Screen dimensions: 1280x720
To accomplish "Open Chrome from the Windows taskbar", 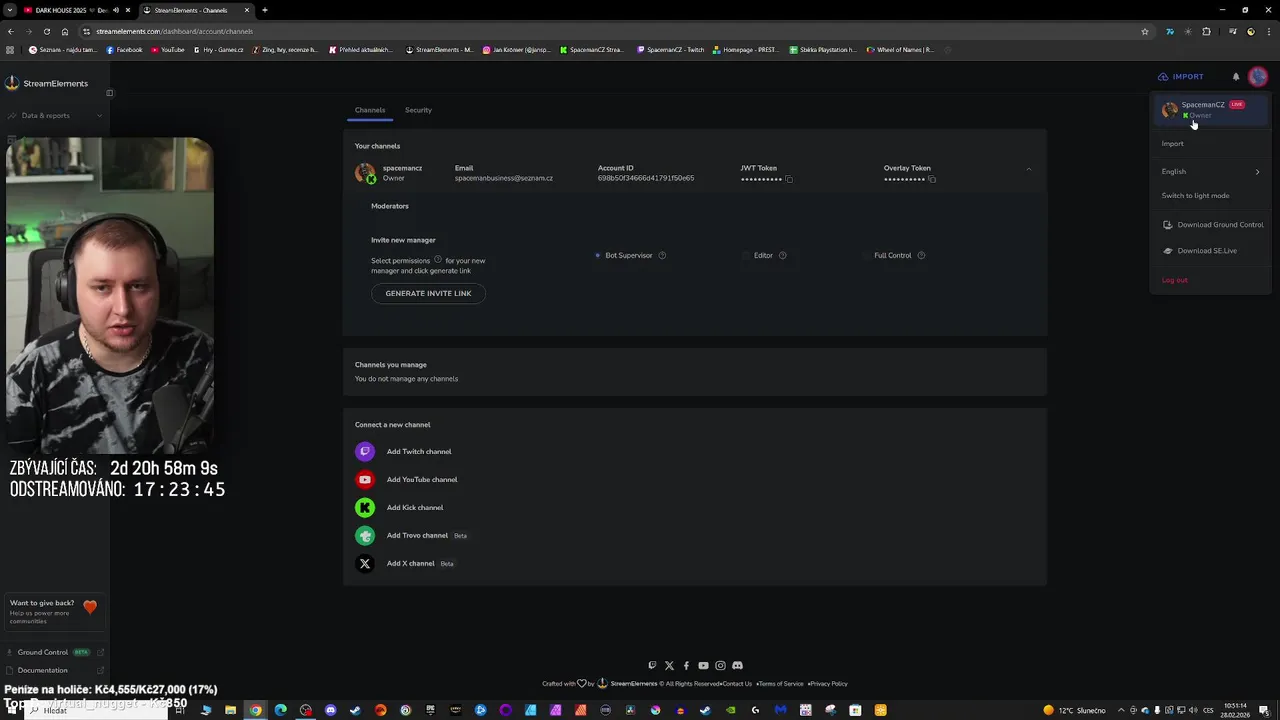I will coord(255,710).
